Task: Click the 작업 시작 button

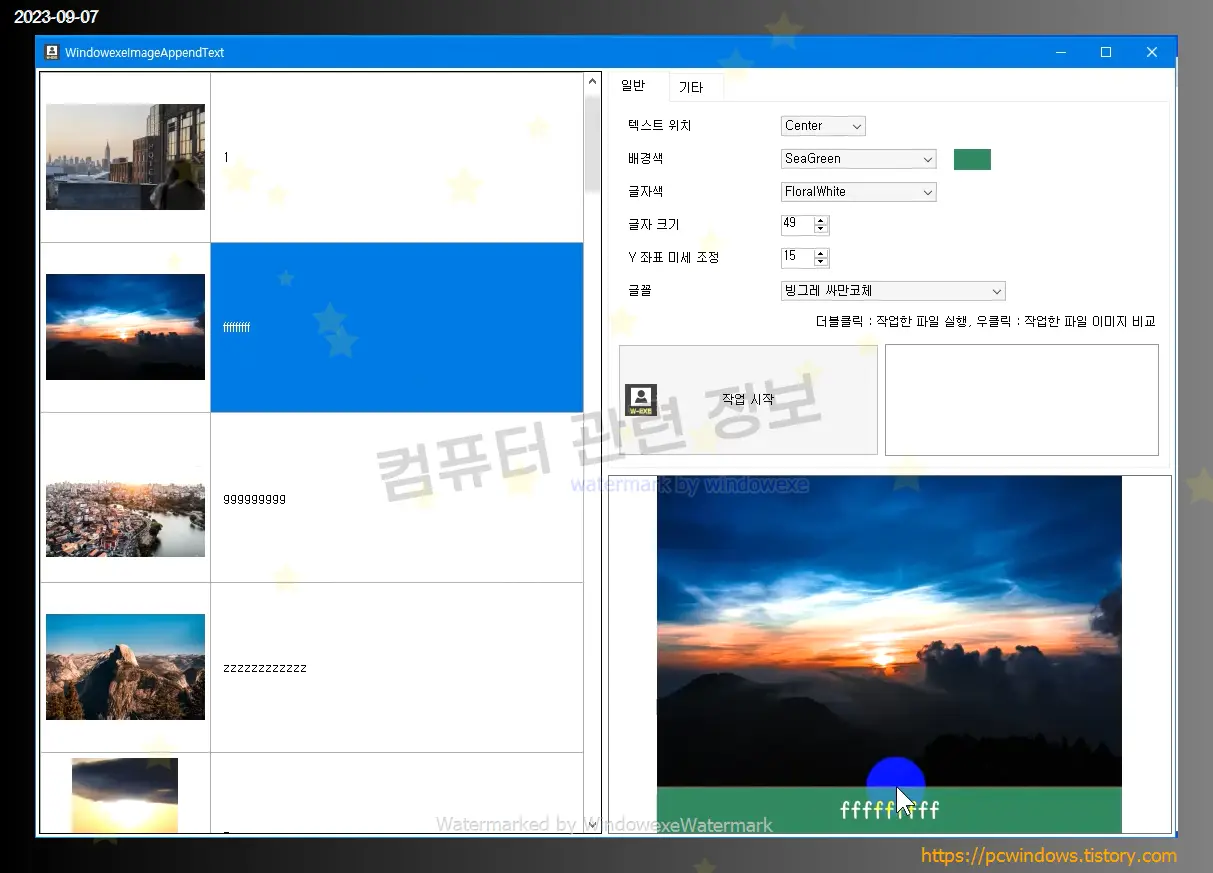Action: point(748,400)
